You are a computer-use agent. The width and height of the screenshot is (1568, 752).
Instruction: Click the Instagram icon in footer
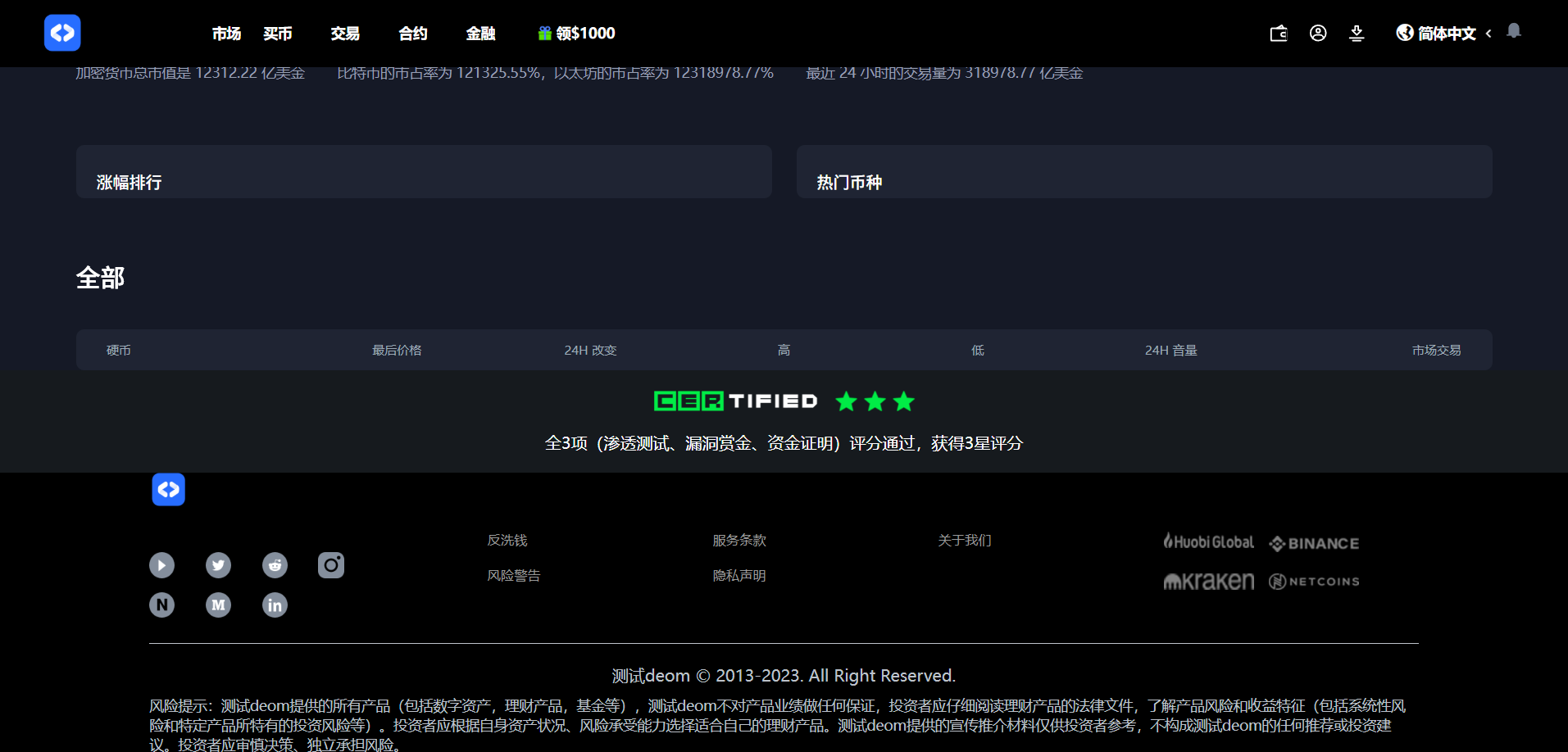tap(331, 565)
